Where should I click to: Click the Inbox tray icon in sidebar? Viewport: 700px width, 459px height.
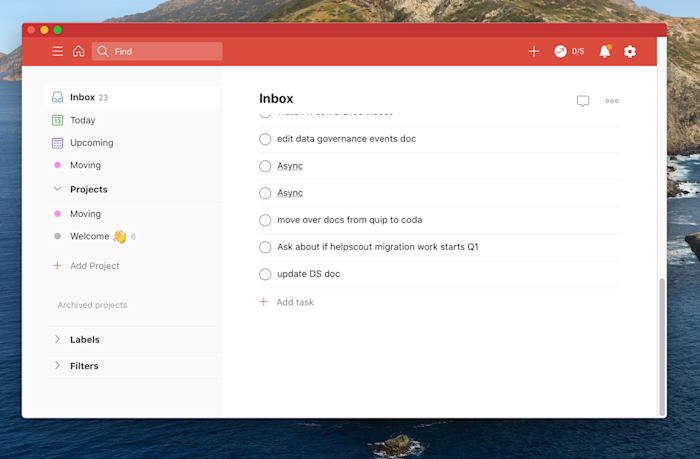point(58,97)
